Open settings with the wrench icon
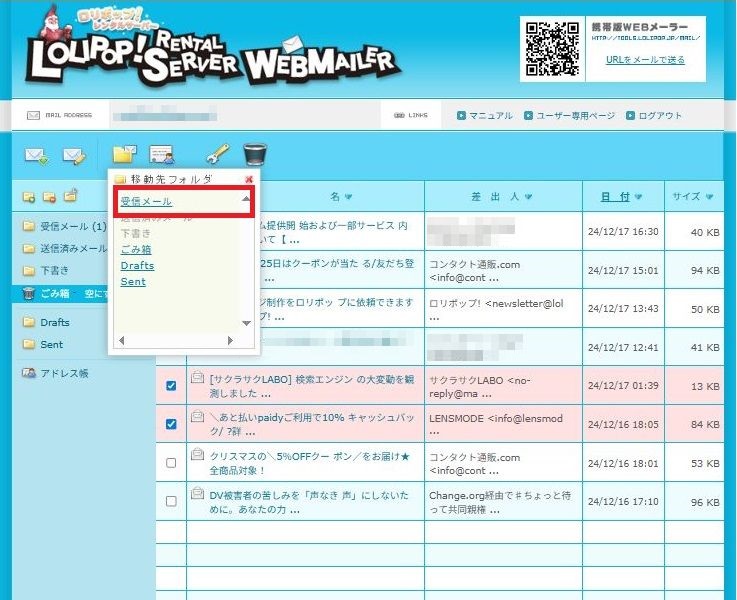This screenshot has height=600, width=737. pos(217,155)
